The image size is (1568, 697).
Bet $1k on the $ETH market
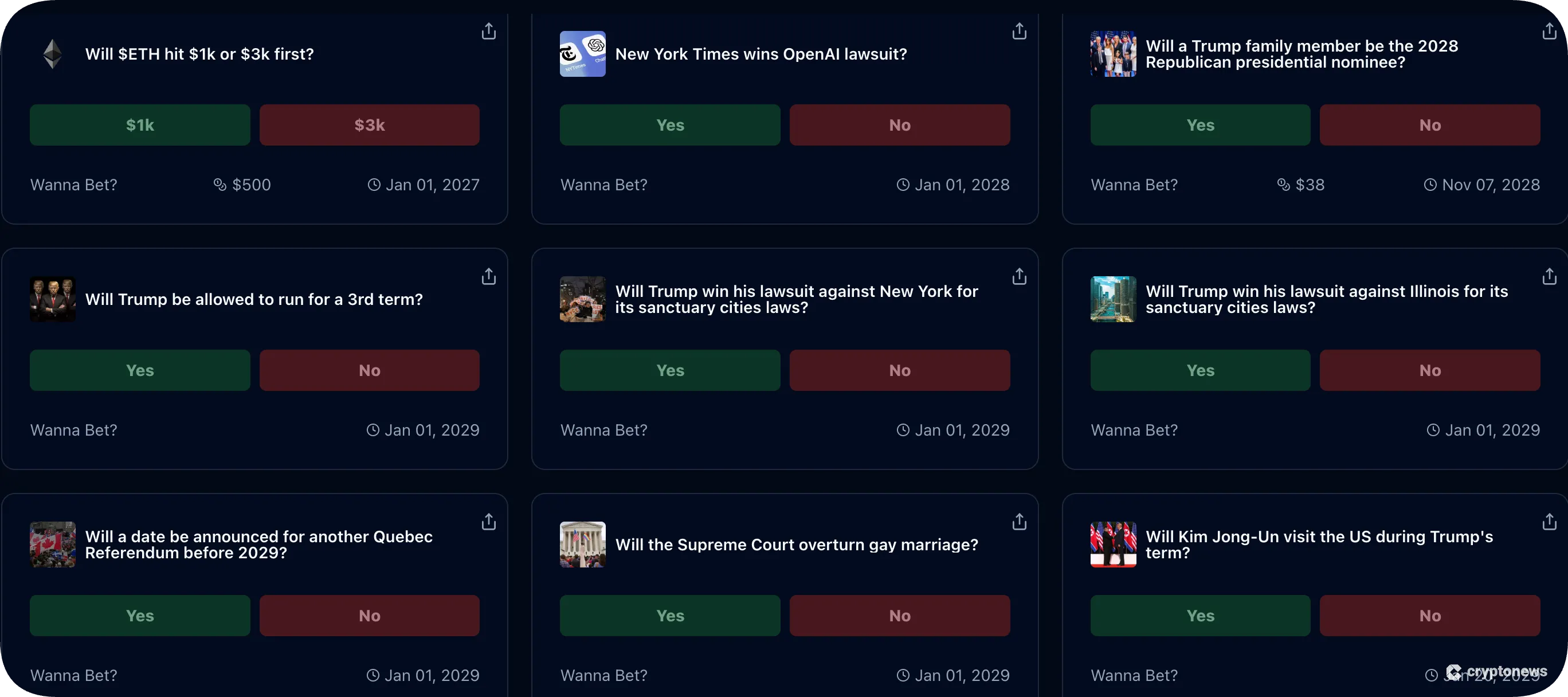point(139,125)
